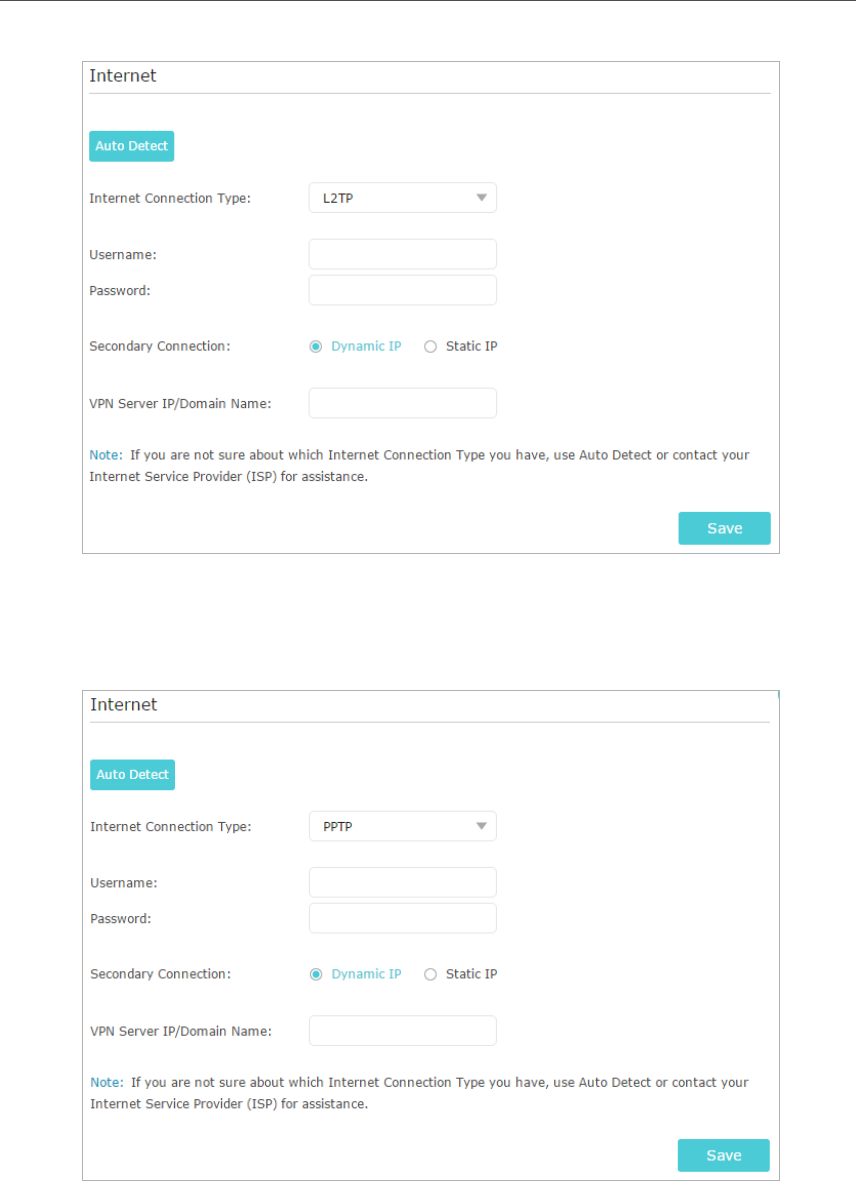This screenshot has height=1181, width=856.
Task: Click the L2TP VPN Server IP/Domain Name field
Action: [402, 403]
